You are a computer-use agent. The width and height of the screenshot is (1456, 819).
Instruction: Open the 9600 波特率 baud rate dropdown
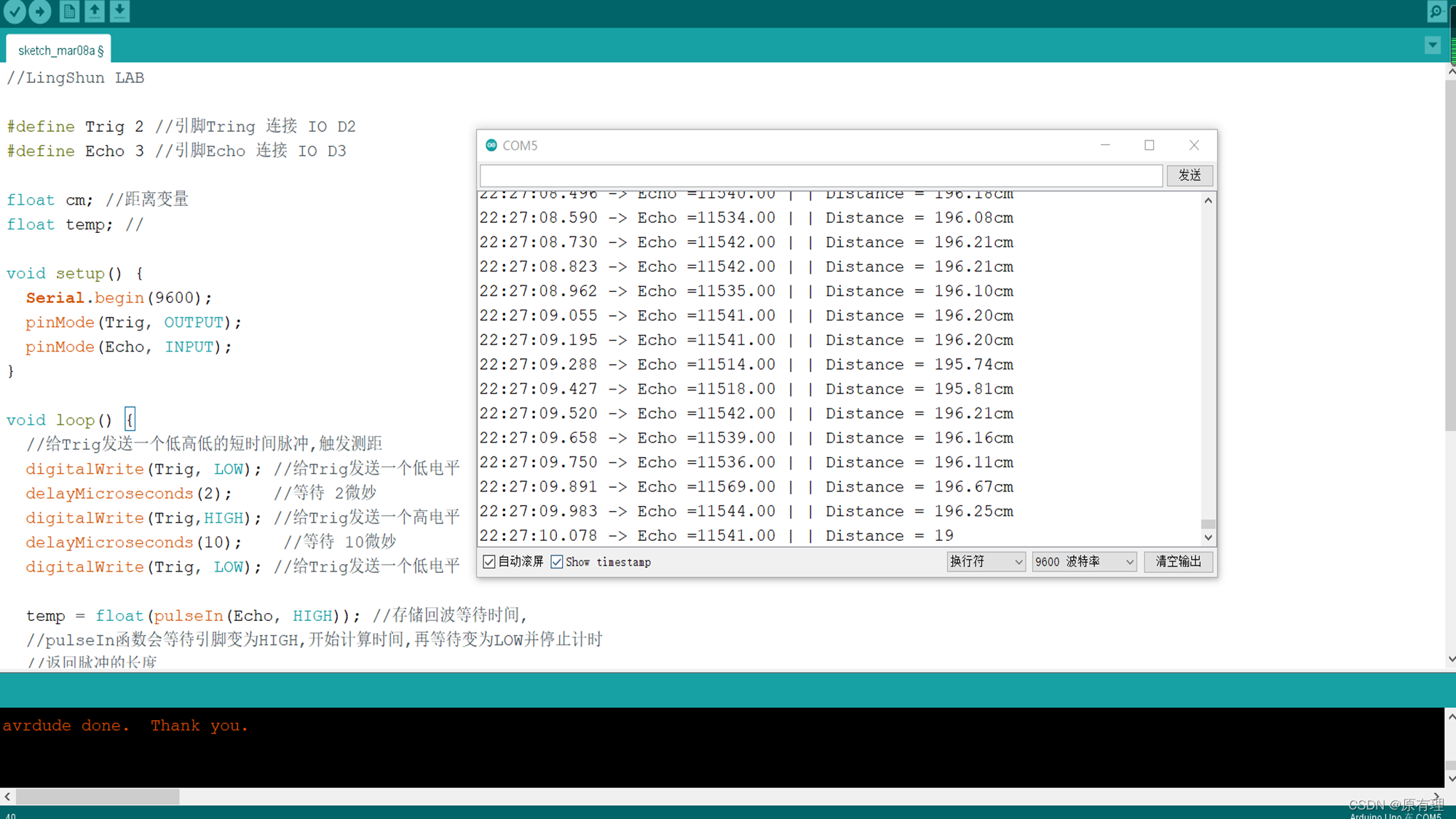click(x=1084, y=561)
